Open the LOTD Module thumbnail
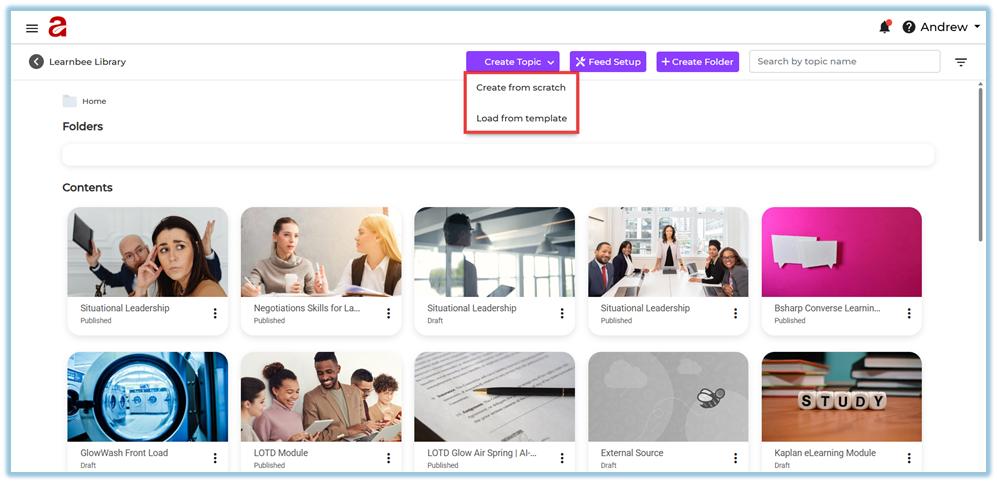The width and height of the screenshot is (997, 483). point(321,396)
